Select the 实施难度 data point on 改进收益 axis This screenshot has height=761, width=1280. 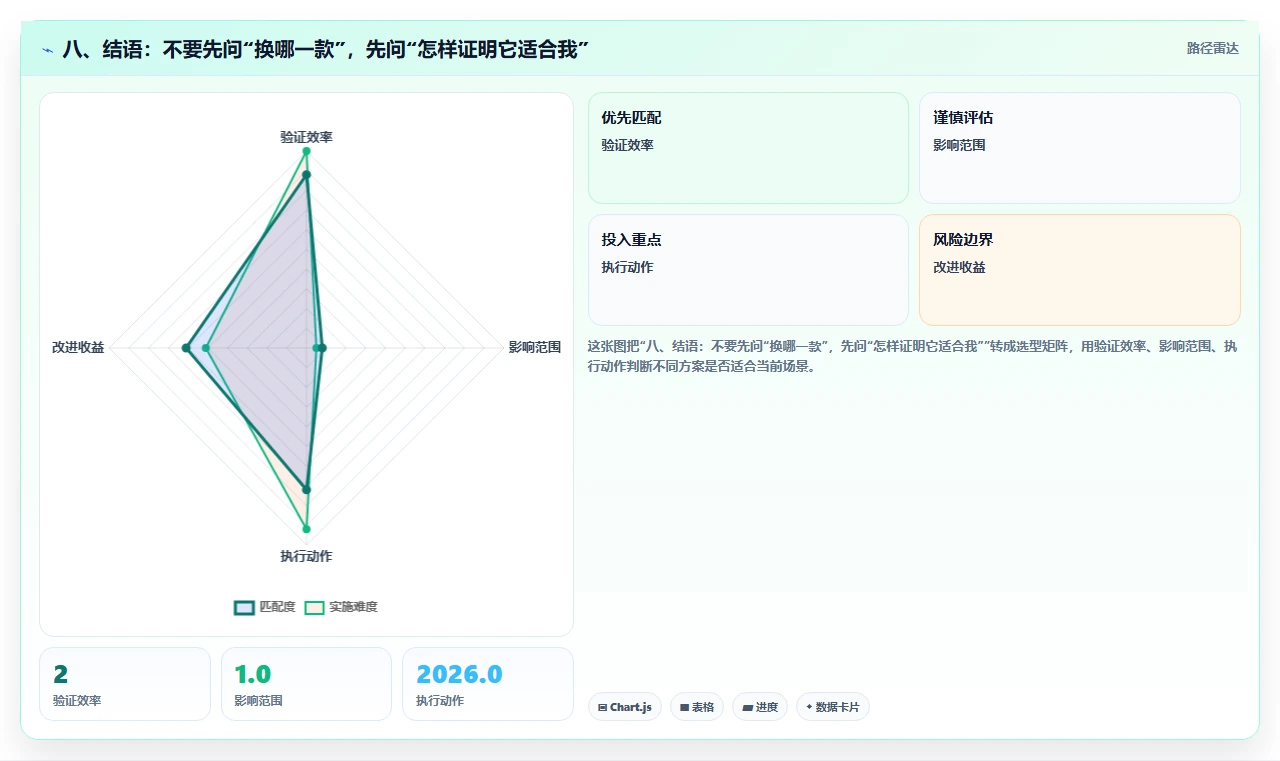click(206, 348)
